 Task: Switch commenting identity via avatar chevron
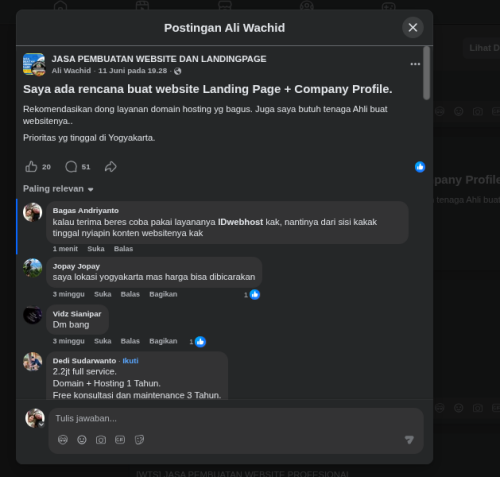click(x=41, y=425)
